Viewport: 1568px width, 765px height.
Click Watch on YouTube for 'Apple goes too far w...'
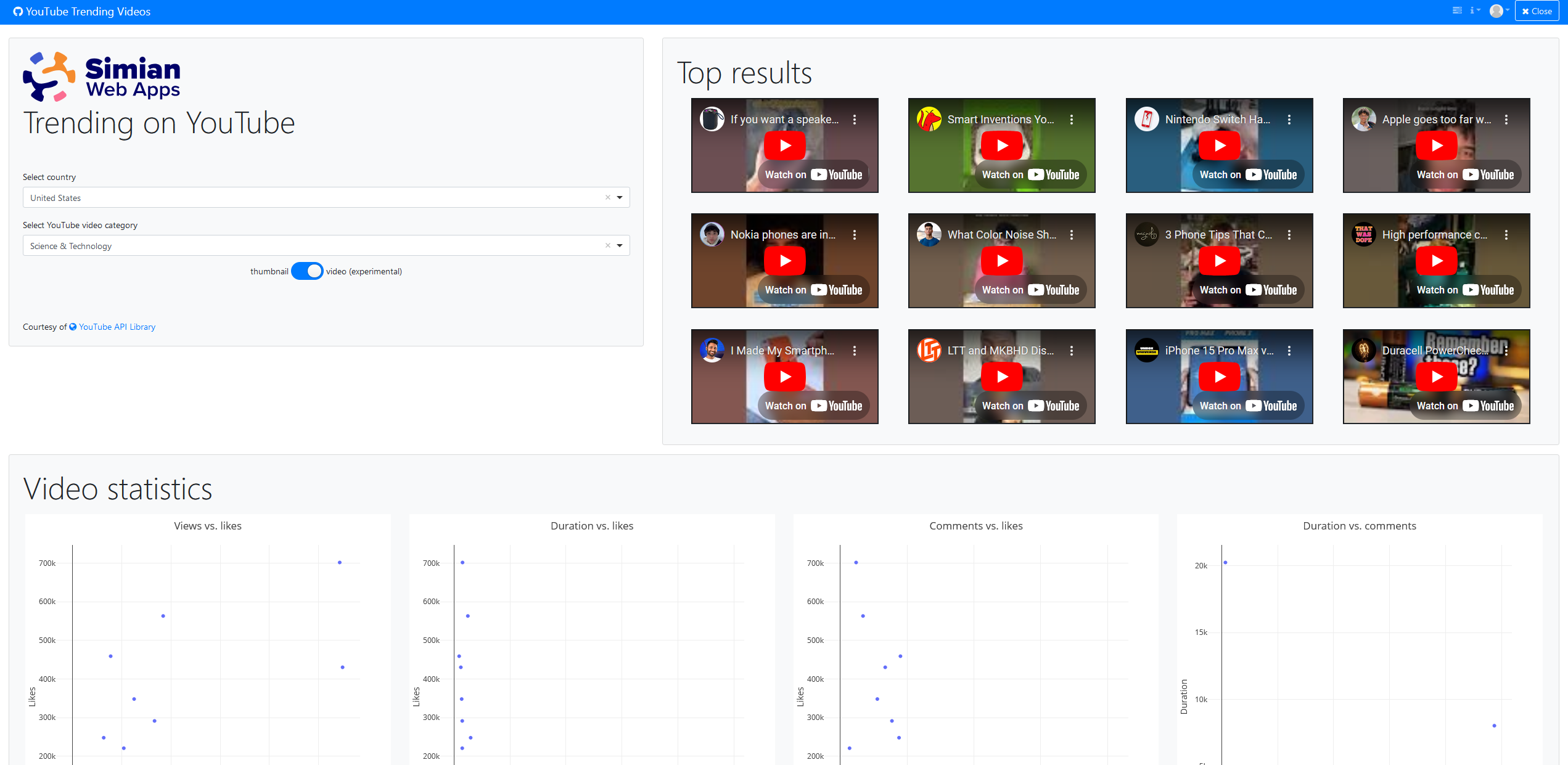point(1466,175)
